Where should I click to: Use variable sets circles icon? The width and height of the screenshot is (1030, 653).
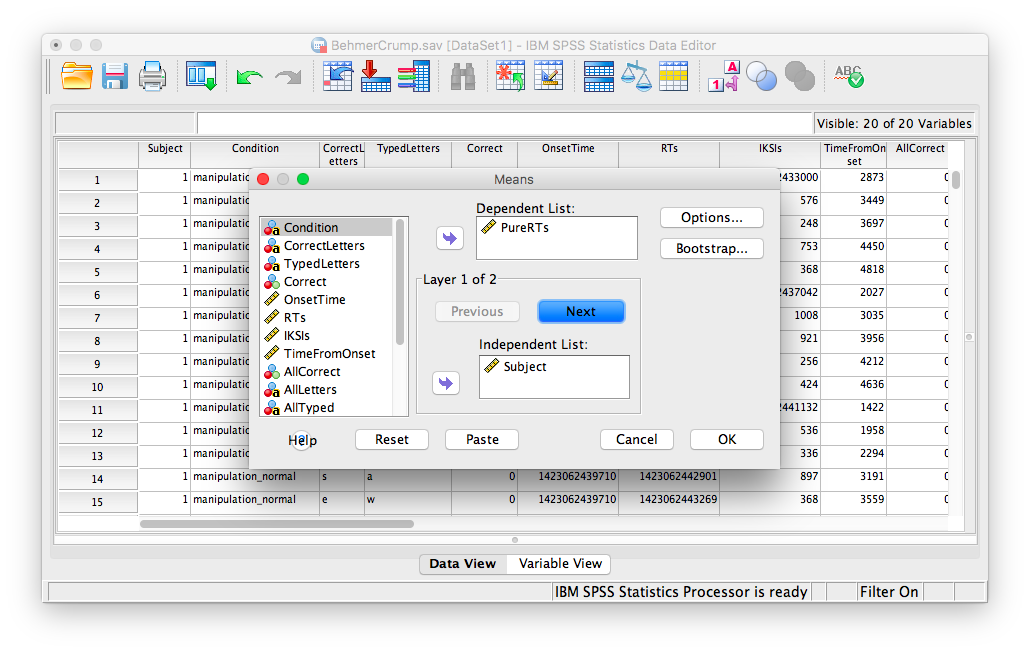[x=762, y=76]
